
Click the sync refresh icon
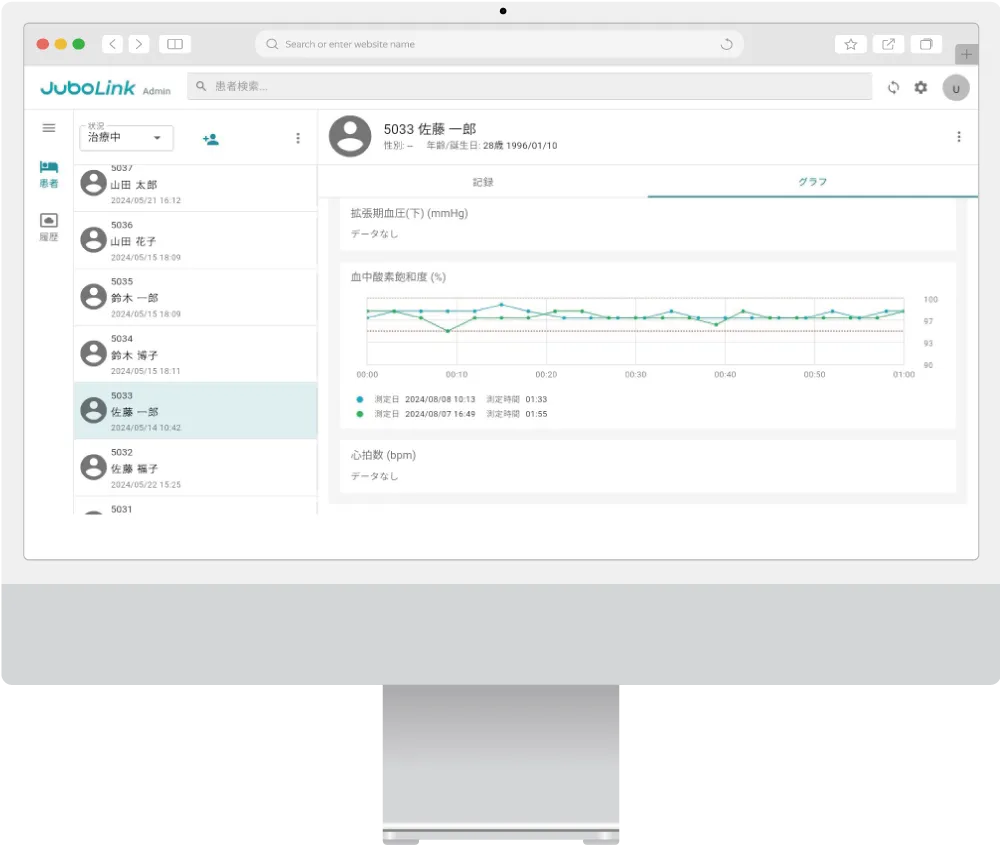tap(894, 88)
